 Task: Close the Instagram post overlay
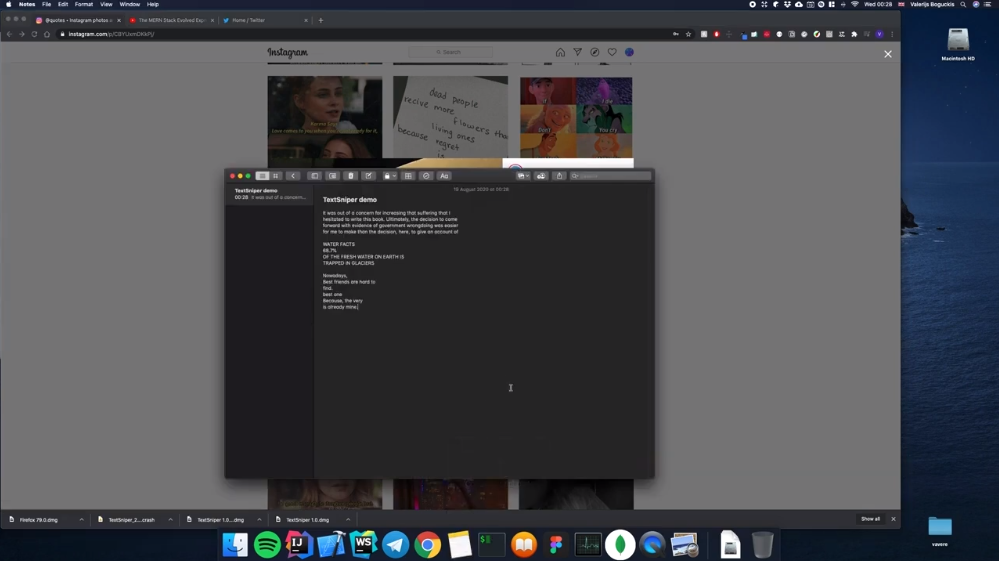click(888, 54)
